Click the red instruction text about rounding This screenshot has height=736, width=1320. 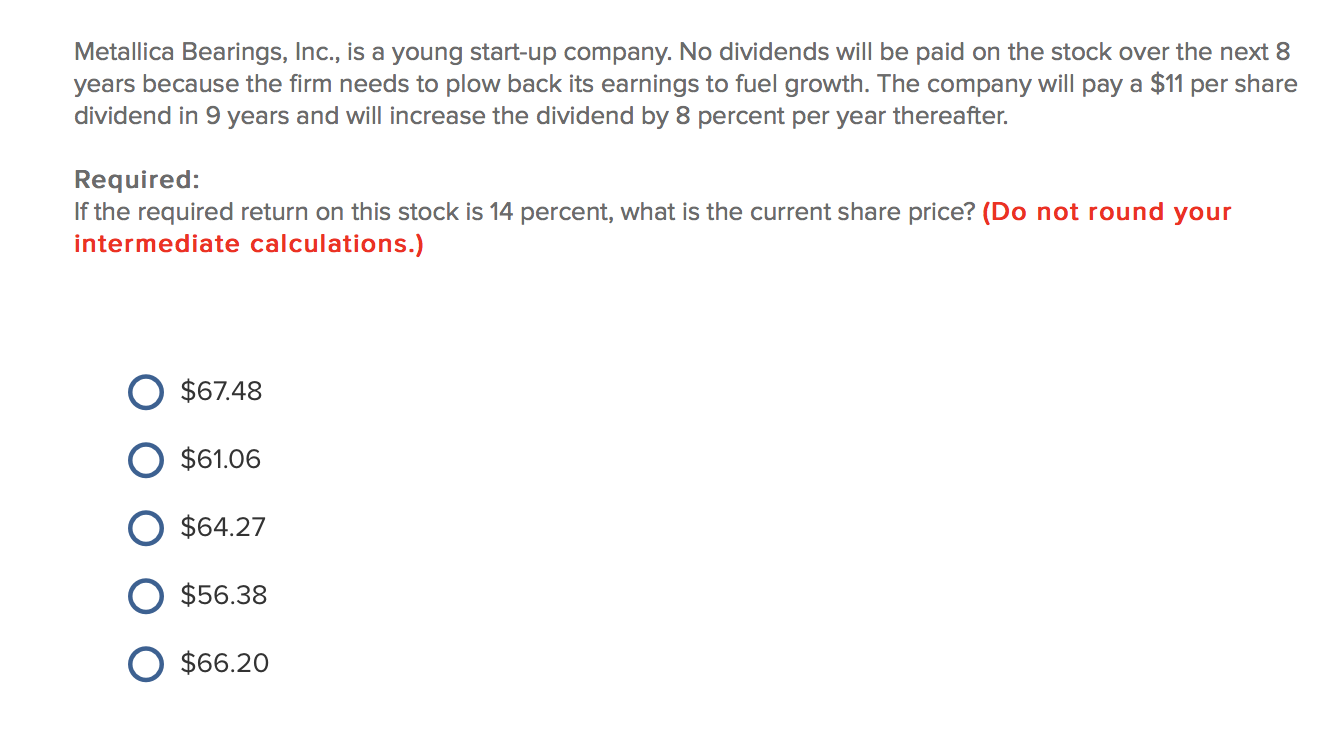(1105, 212)
